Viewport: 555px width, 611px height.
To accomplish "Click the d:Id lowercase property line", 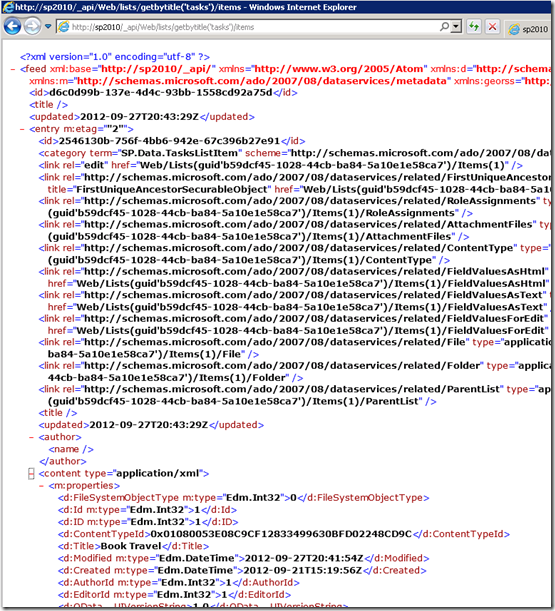I will point(147,510).
